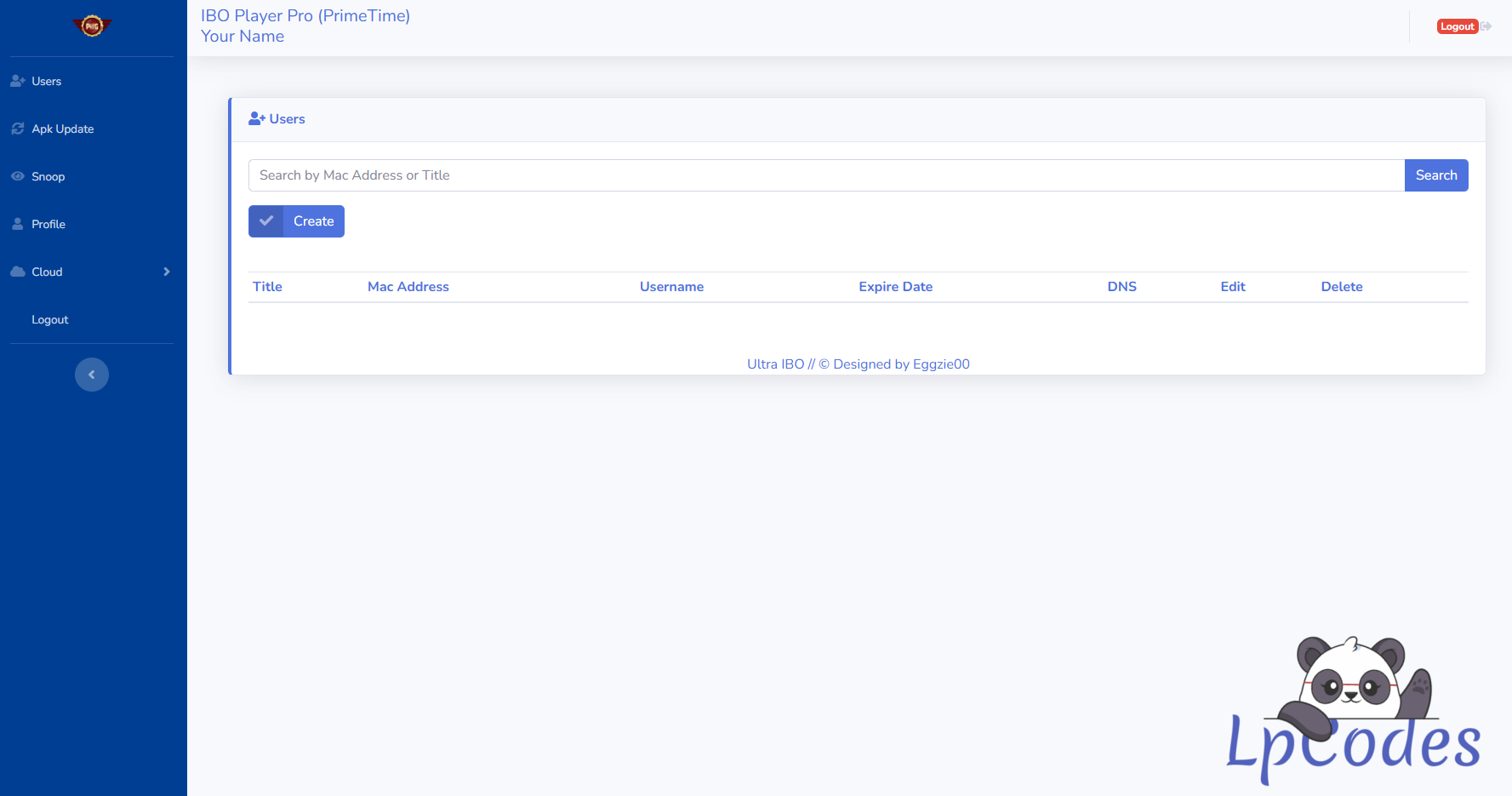1512x796 pixels.
Task: Collapse the sidebar with round arrow button
Action: pyautogui.click(x=92, y=375)
